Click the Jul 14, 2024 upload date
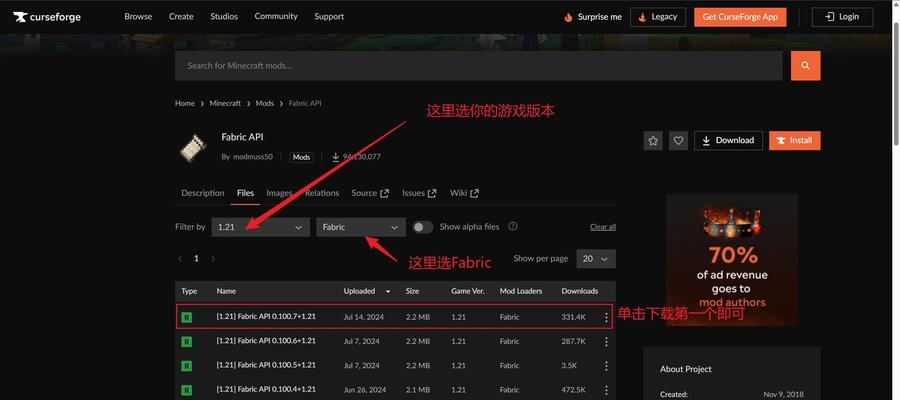 pos(364,317)
